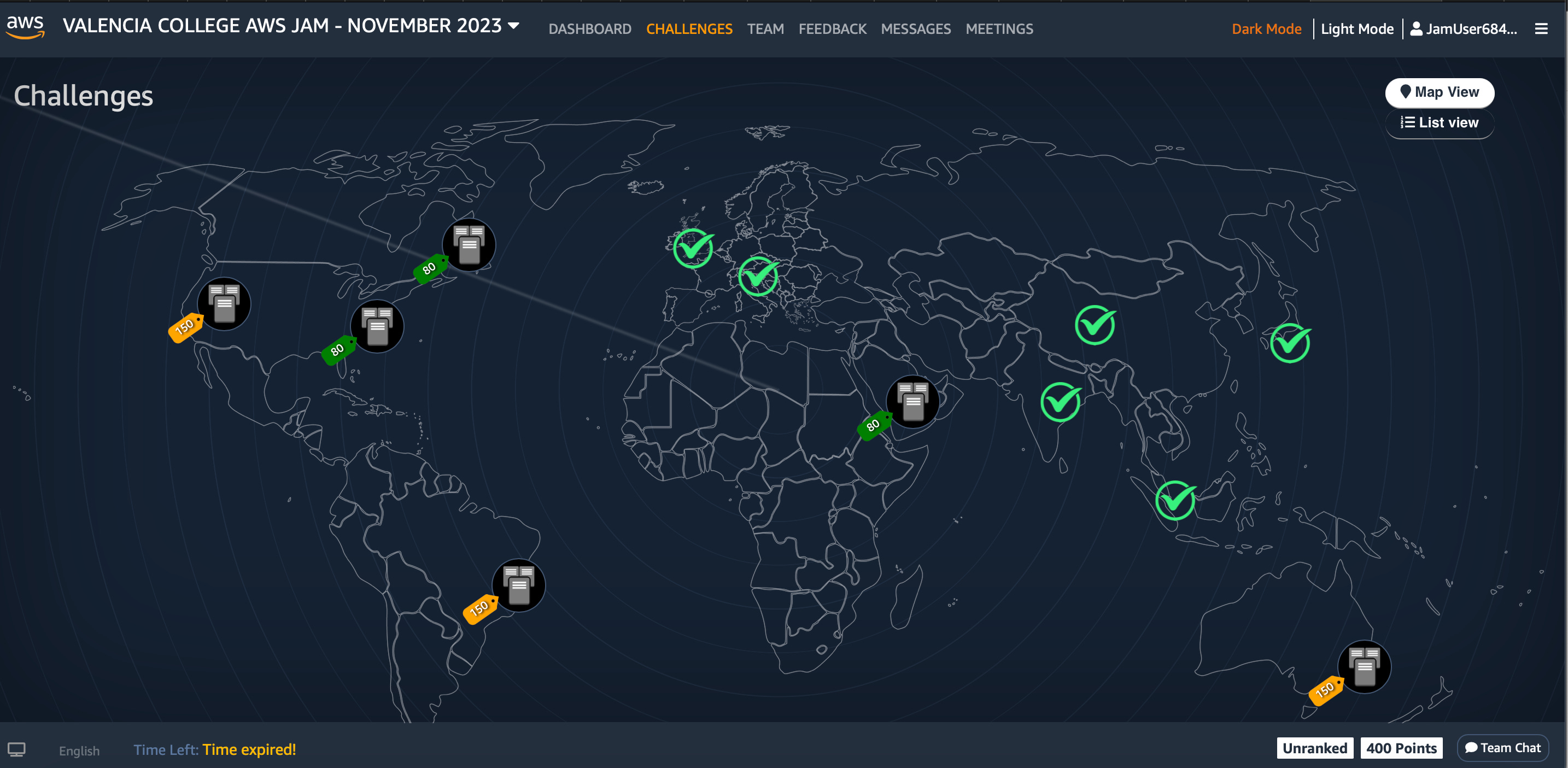
Task: Open the Messages tab
Action: point(915,28)
